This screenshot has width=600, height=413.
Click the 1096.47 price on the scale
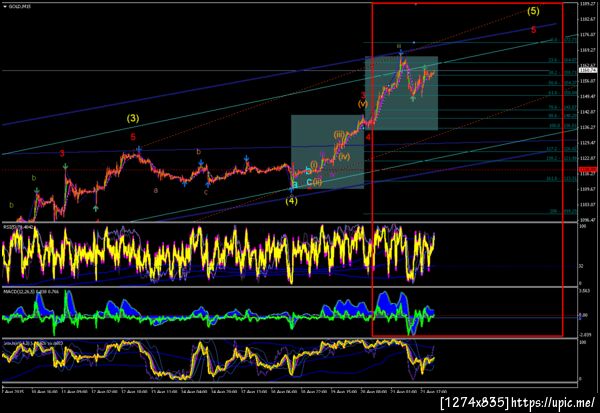point(587,220)
